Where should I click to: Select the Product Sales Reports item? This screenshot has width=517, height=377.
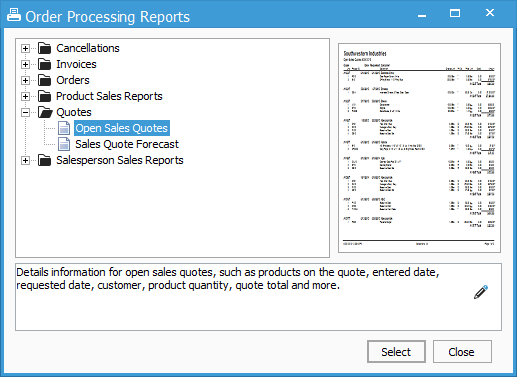click(x=109, y=96)
